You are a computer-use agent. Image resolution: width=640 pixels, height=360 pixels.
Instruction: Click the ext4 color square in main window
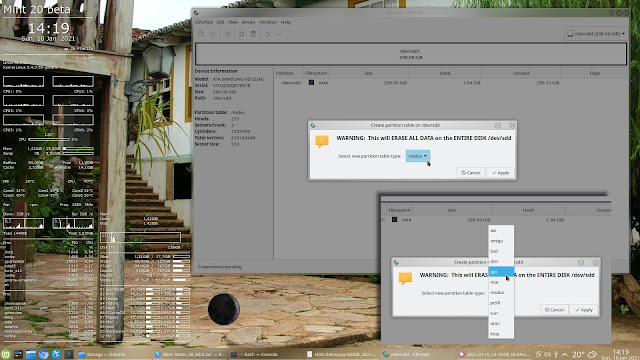tap(311, 82)
